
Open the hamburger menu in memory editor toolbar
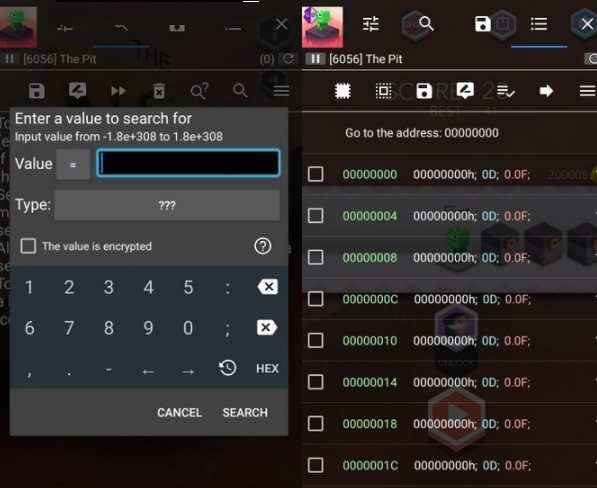(x=587, y=91)
